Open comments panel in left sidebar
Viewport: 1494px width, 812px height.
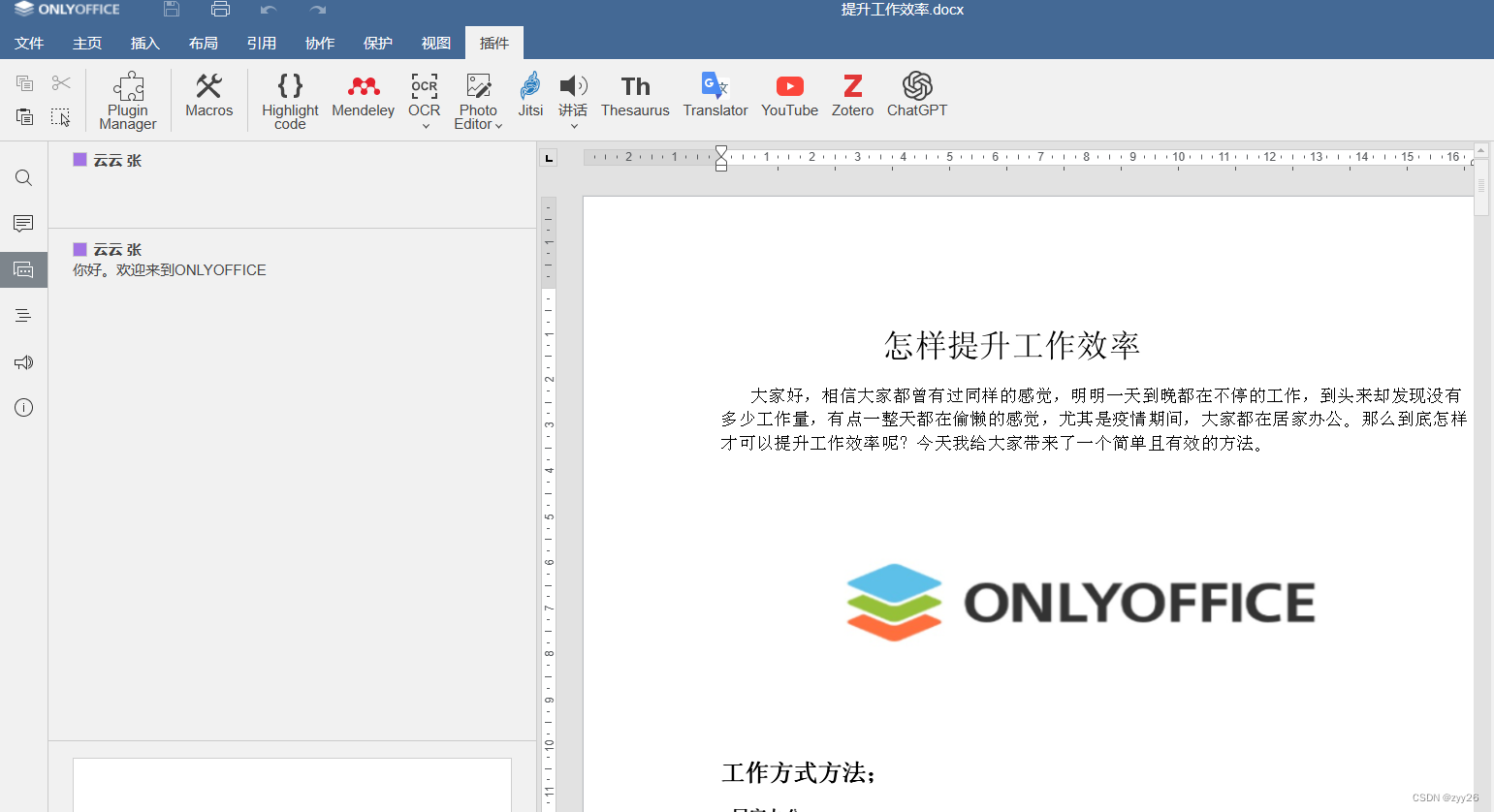(24, 224)
